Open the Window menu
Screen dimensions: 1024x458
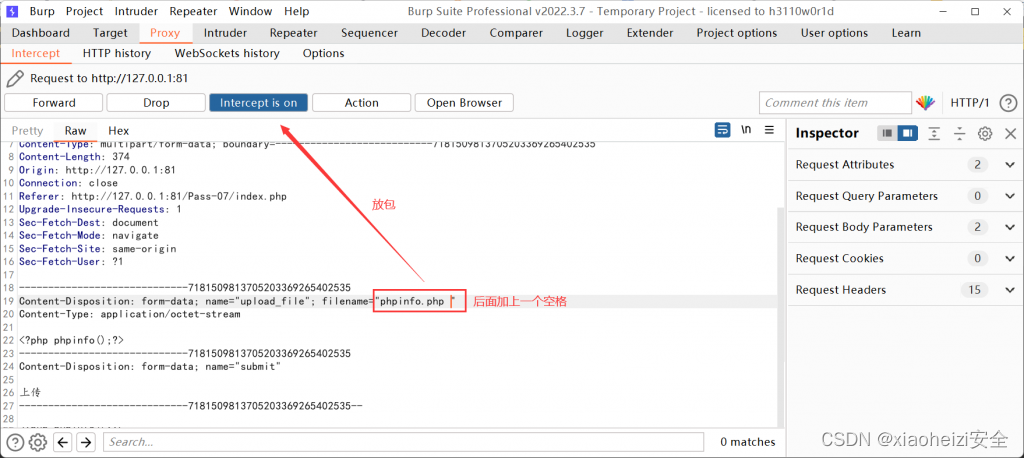click(x=251, y=11)
